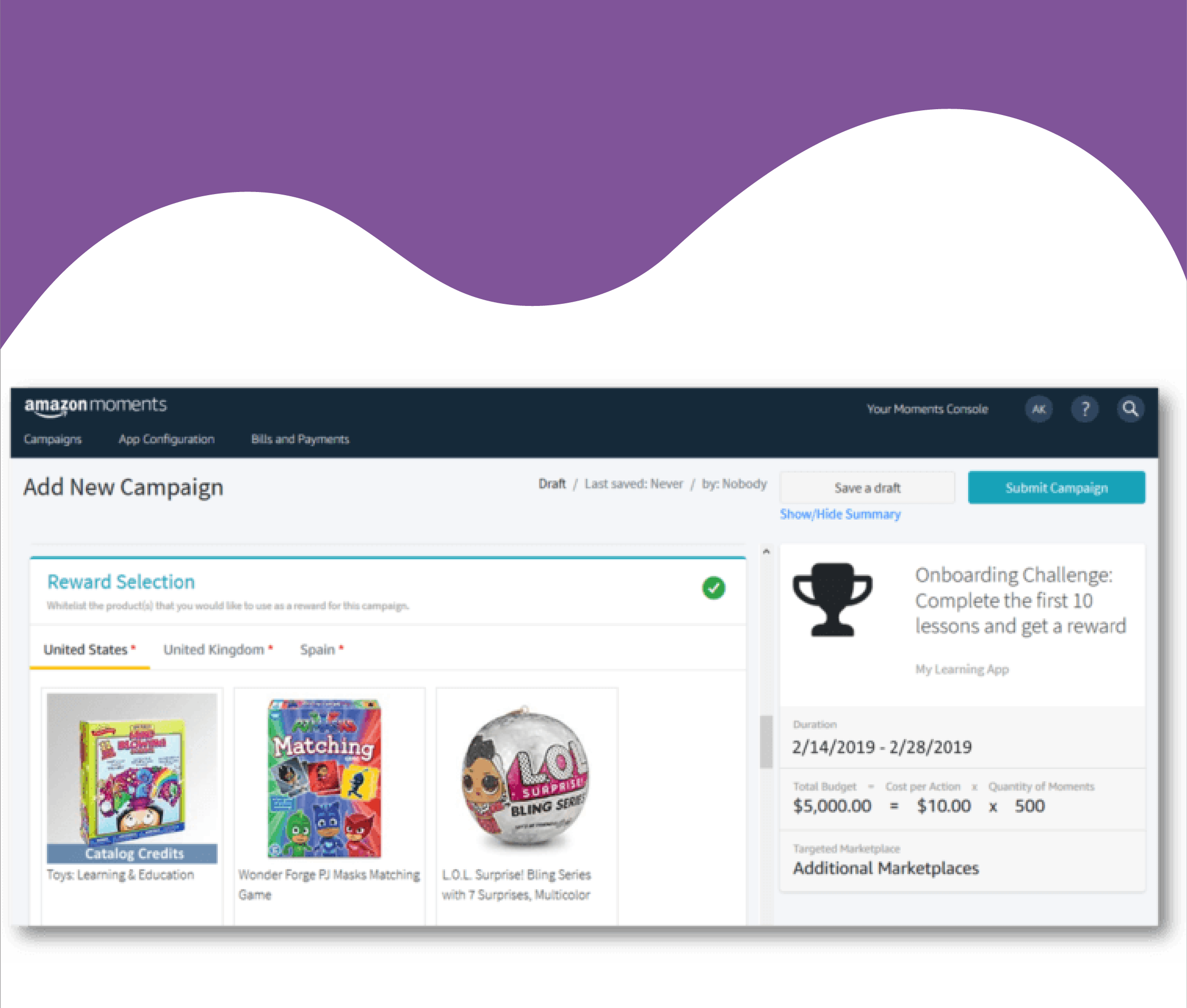Click the trophy icon in the campaign summary
The height and width of the screenshot is (1008, 1187).
[833, 600]
